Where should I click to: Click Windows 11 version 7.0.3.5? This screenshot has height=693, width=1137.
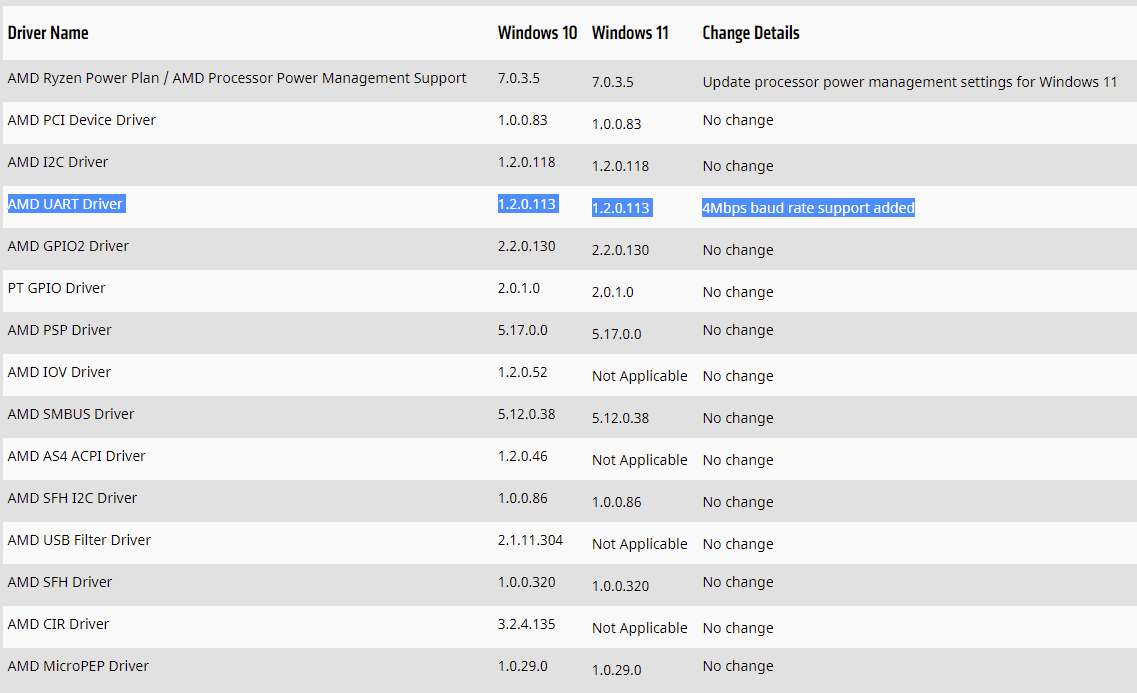(x=613, y=82)
